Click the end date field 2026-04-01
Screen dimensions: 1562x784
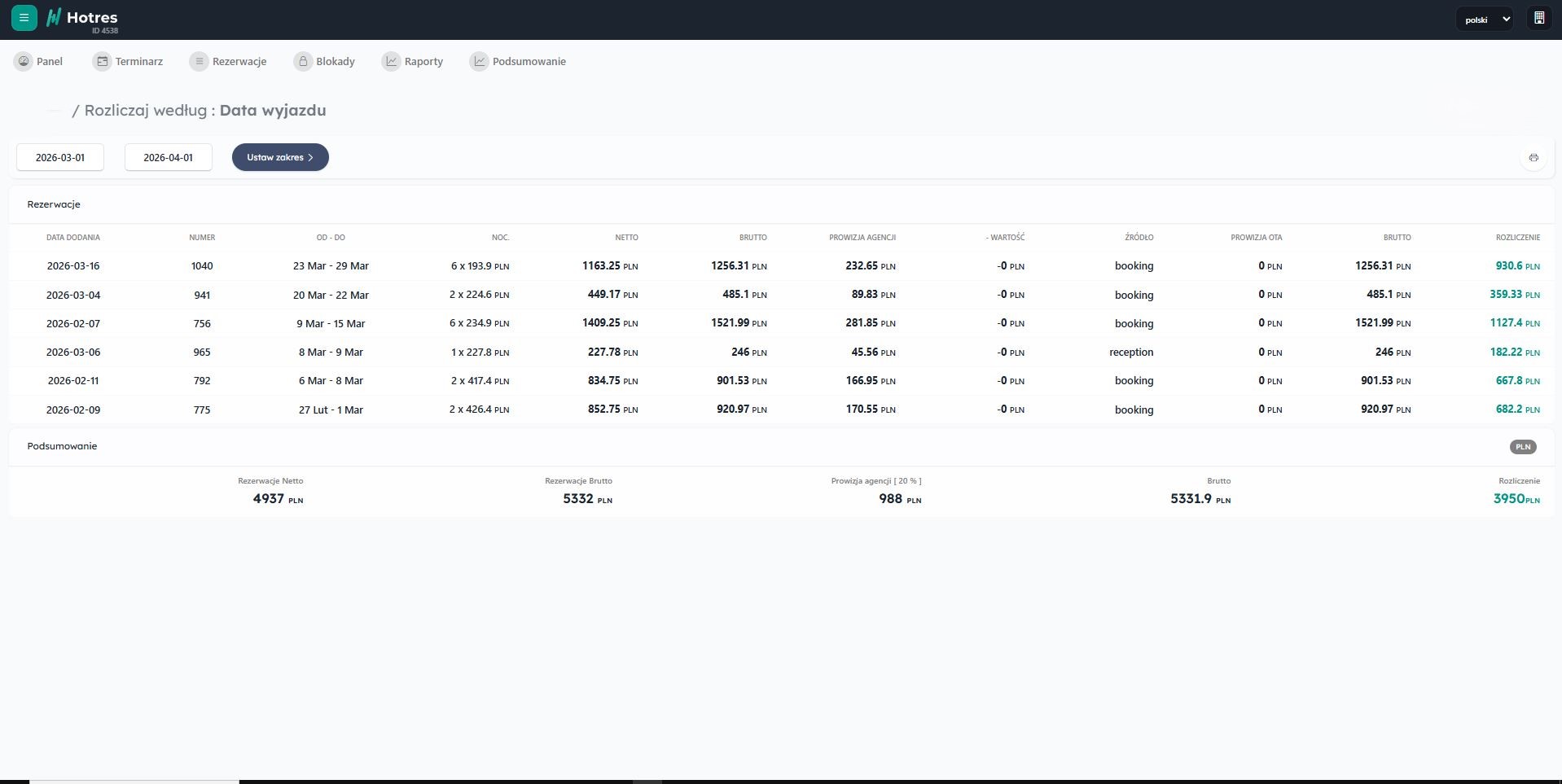pos(168,157)
